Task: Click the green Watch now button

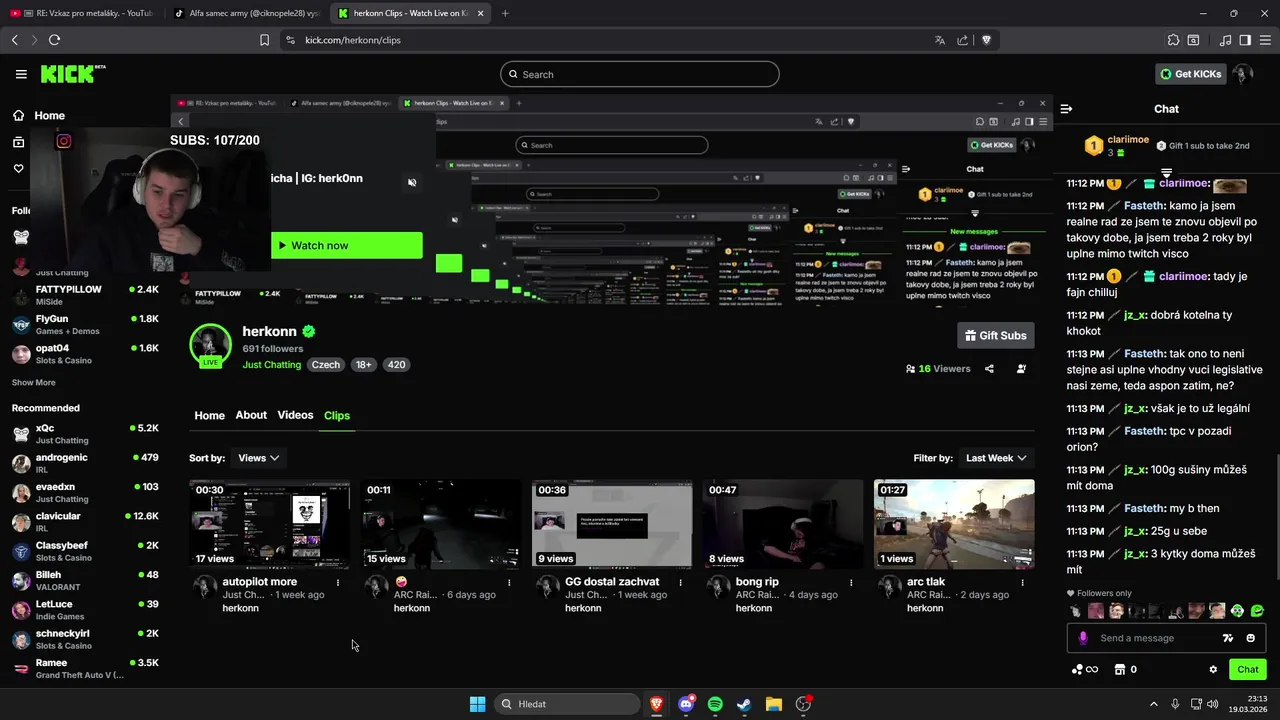Action: (x=346, y=246)
